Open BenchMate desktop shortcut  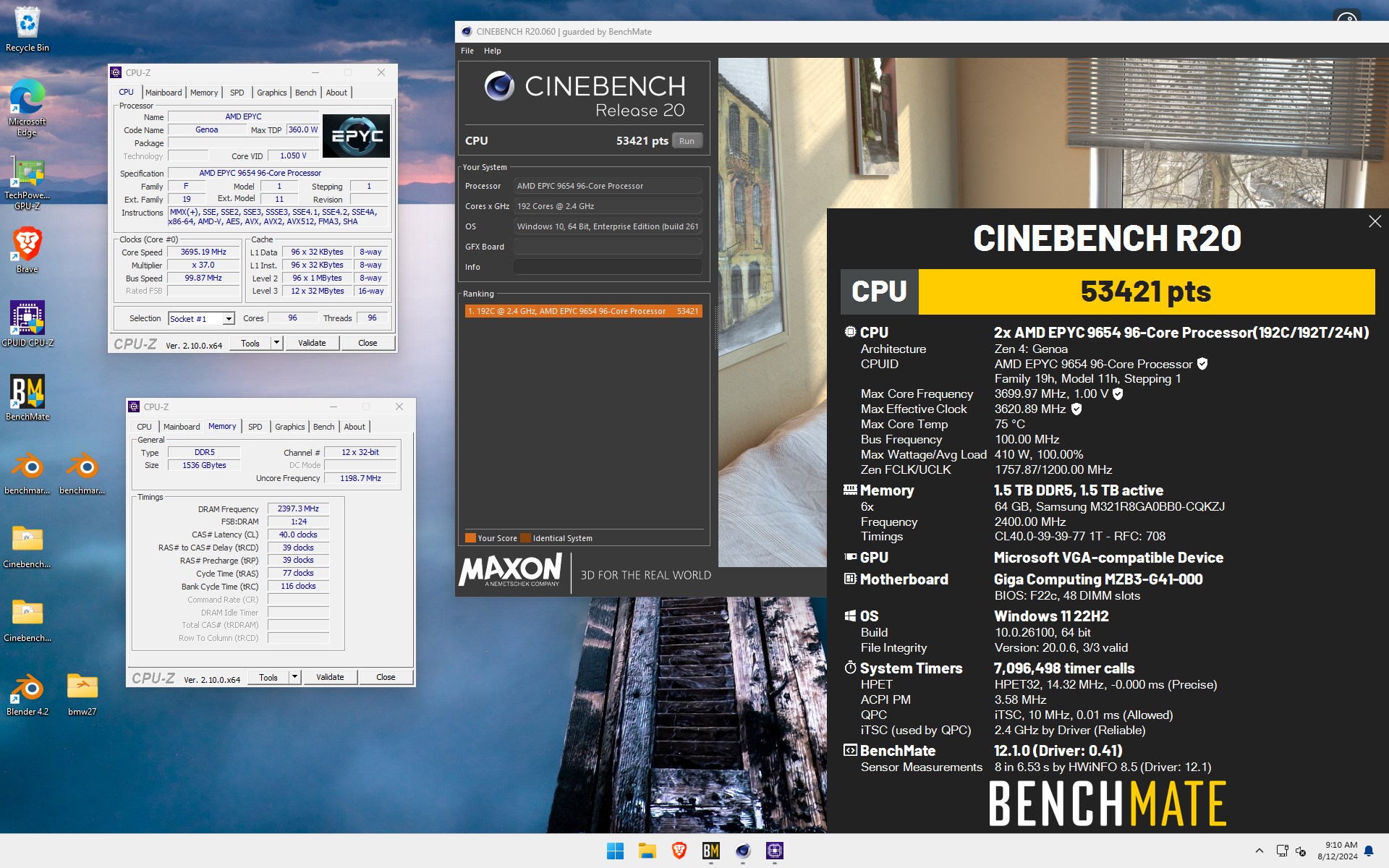click(x=27, y=398)
